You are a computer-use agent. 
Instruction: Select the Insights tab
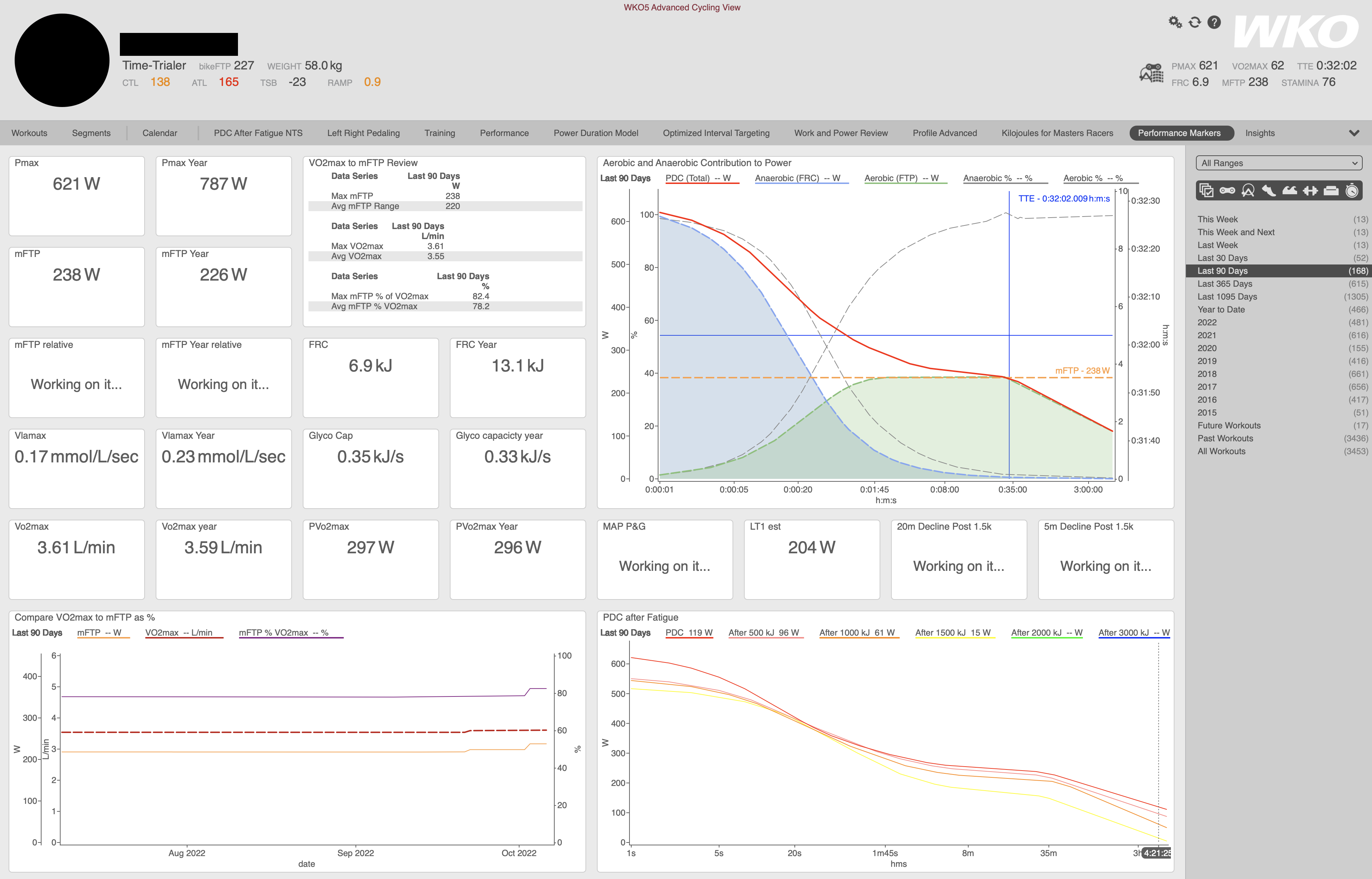pos(1260,133)
